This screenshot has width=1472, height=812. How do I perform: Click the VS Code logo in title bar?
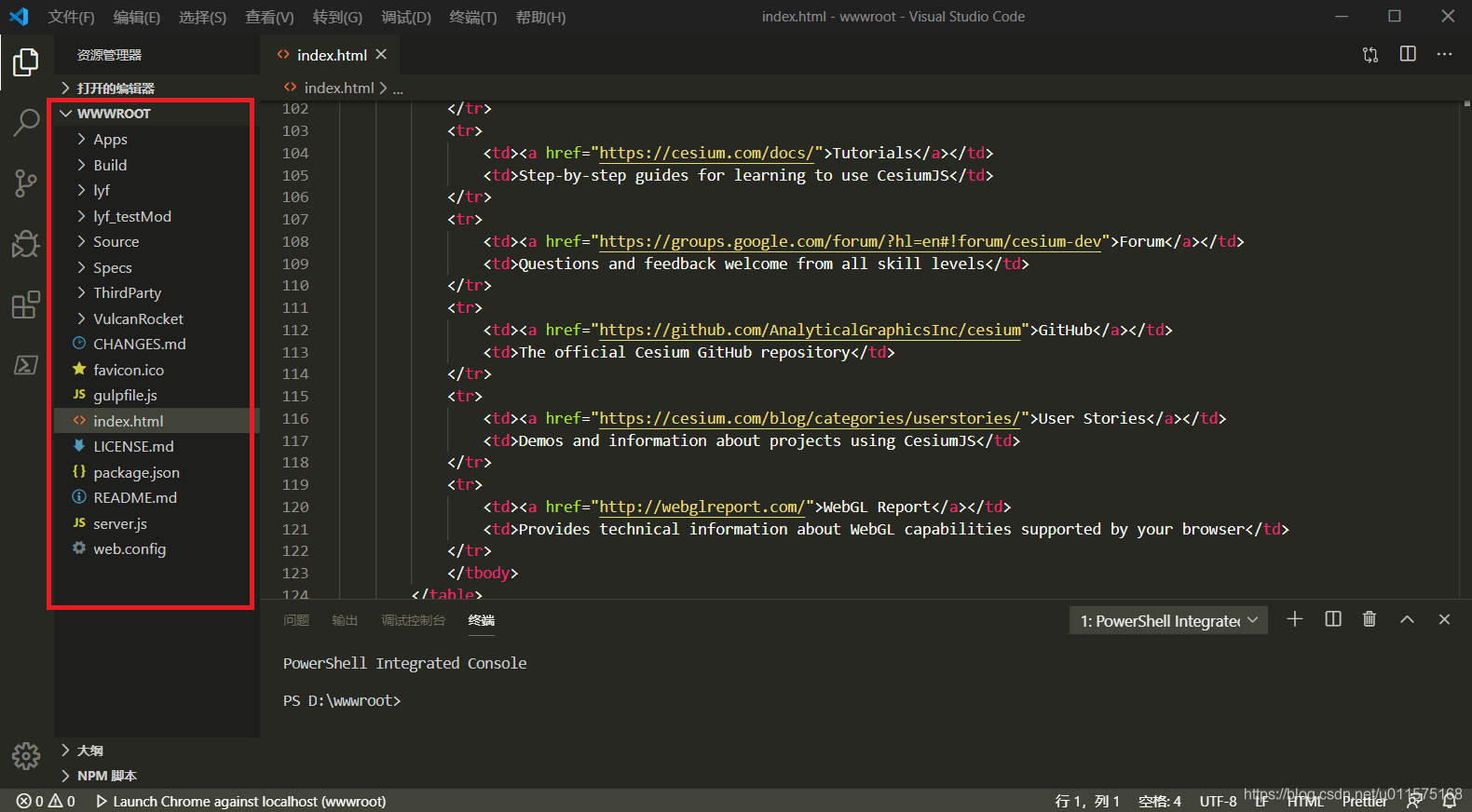19,17
